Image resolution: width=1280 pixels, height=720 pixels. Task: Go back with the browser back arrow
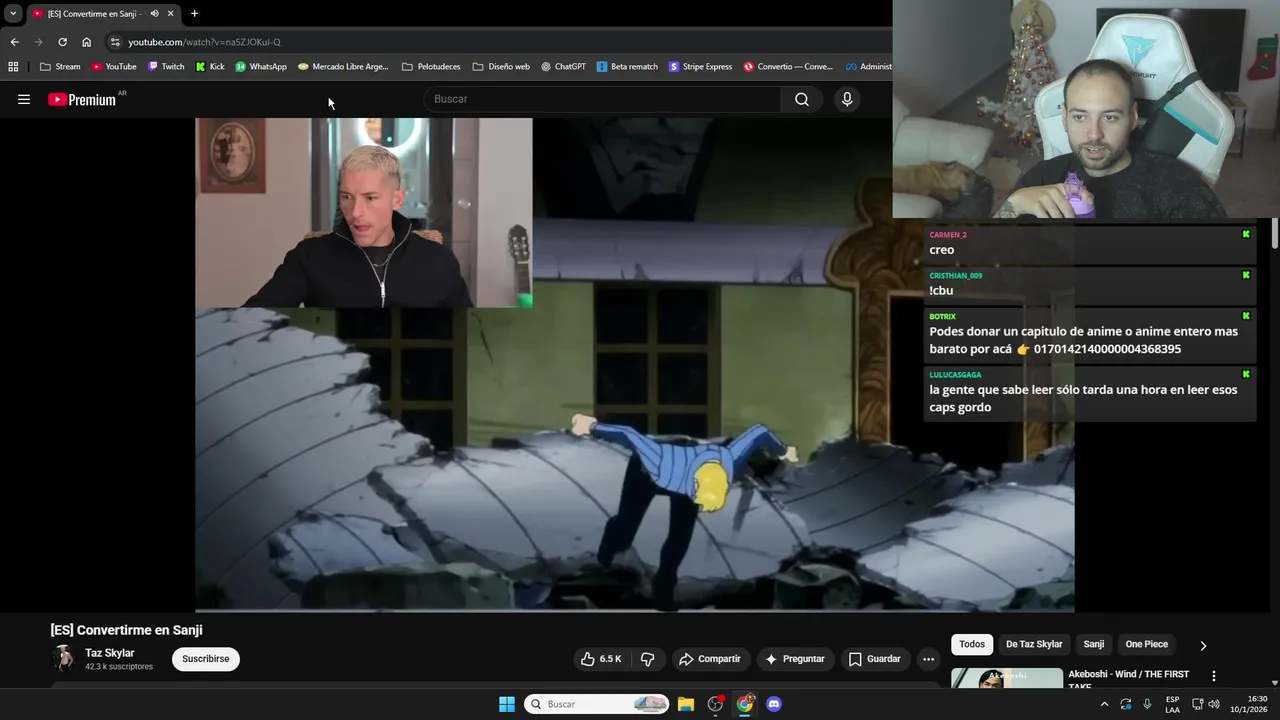pyautogui.click(x=14, y=42)
